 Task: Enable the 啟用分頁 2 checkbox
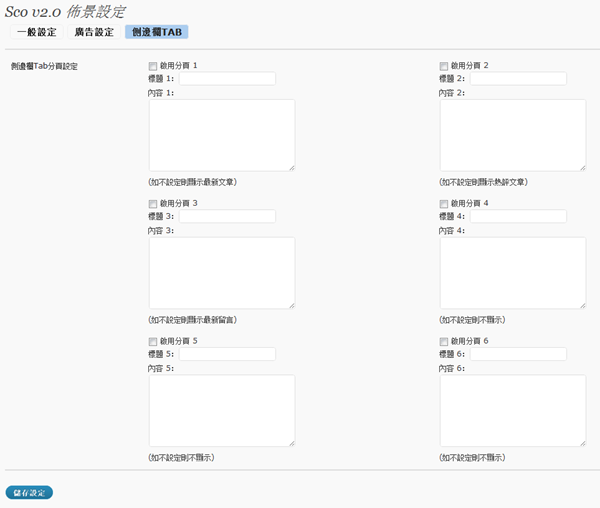click(x=443, y=66)
